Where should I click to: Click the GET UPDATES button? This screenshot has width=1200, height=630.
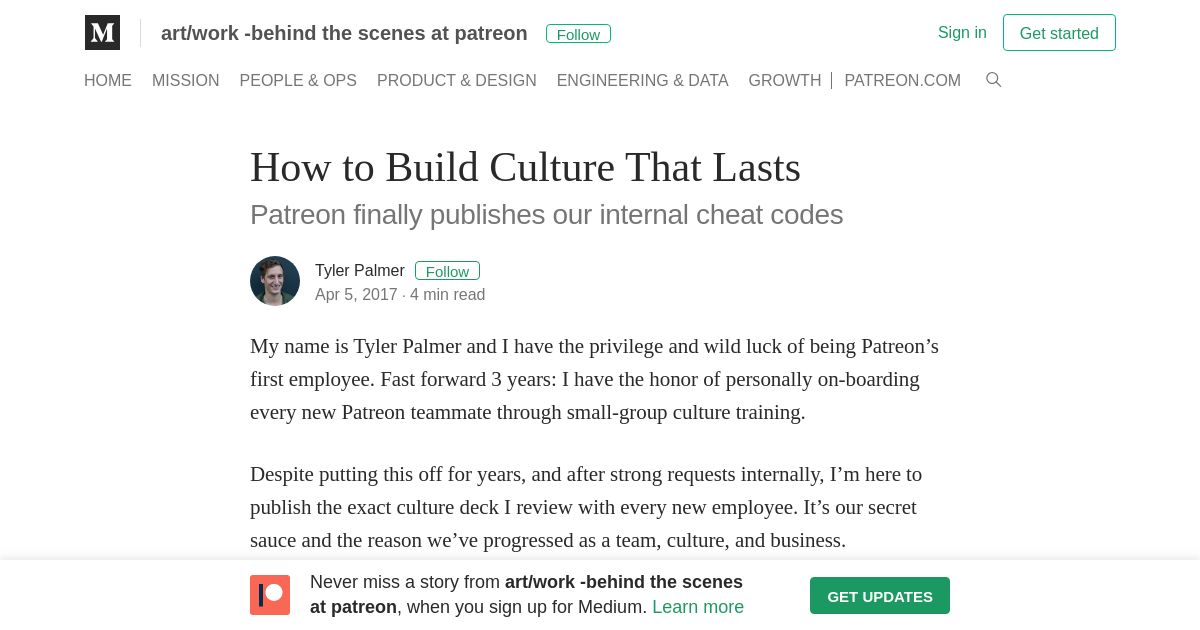880,596
